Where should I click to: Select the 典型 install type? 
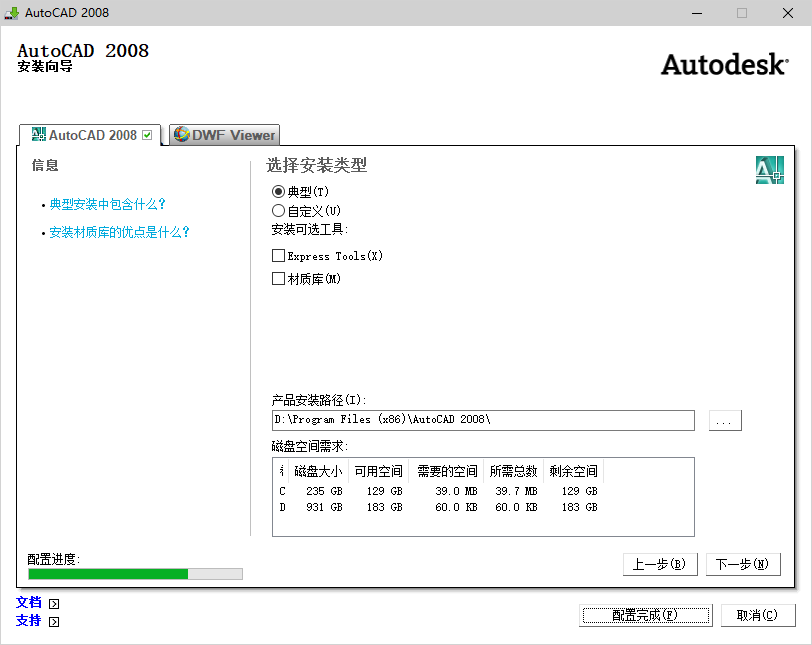(x=276, y=192)
